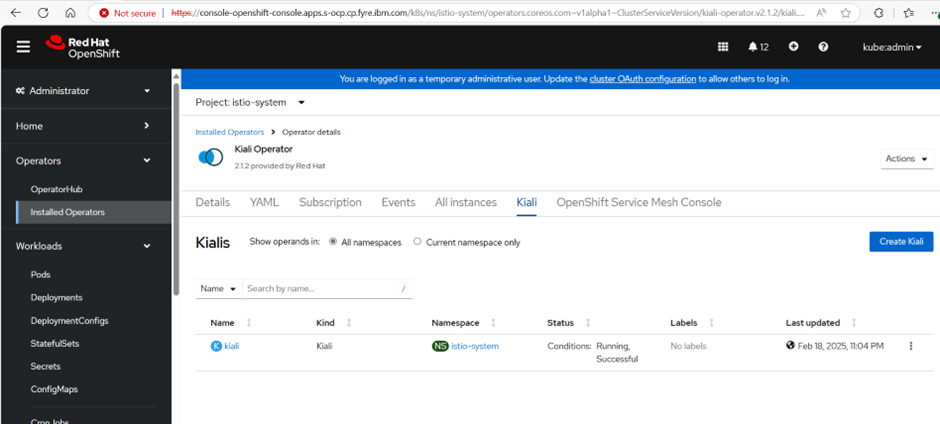Image resolution: width=940 pixels, height=424 pixels.
Task: Sort table by Labels column arrows
Action: [712, 323]
